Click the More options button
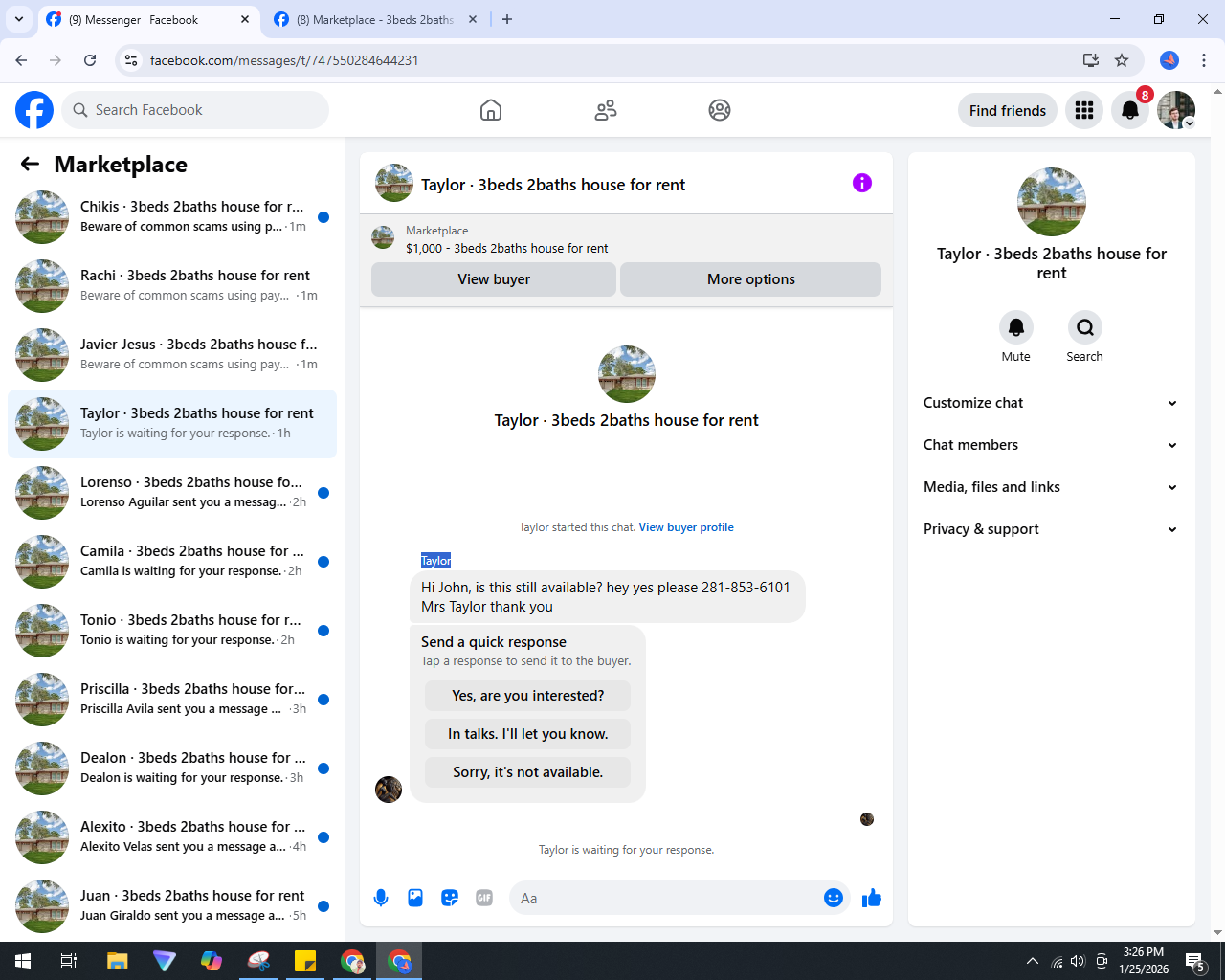 point(751,279)
